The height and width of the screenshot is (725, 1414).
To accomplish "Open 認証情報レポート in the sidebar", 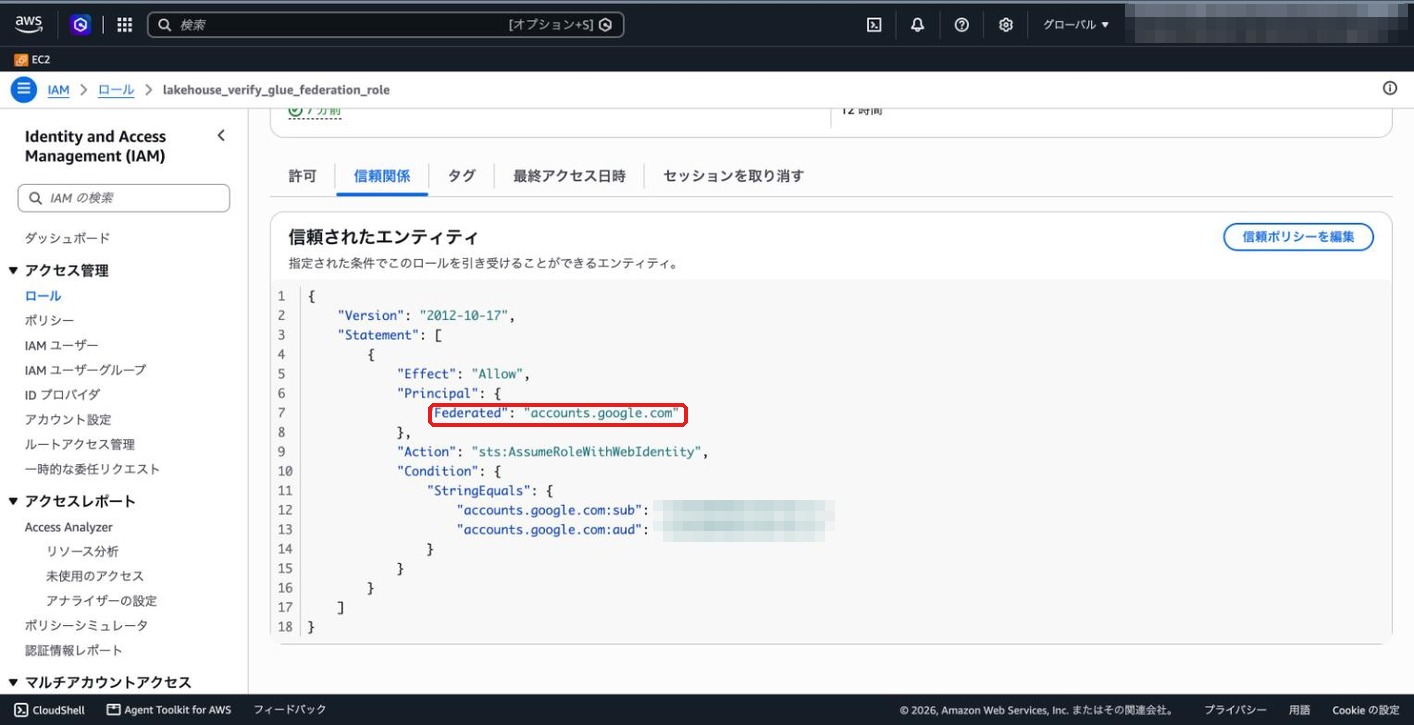I will (74, 651).
